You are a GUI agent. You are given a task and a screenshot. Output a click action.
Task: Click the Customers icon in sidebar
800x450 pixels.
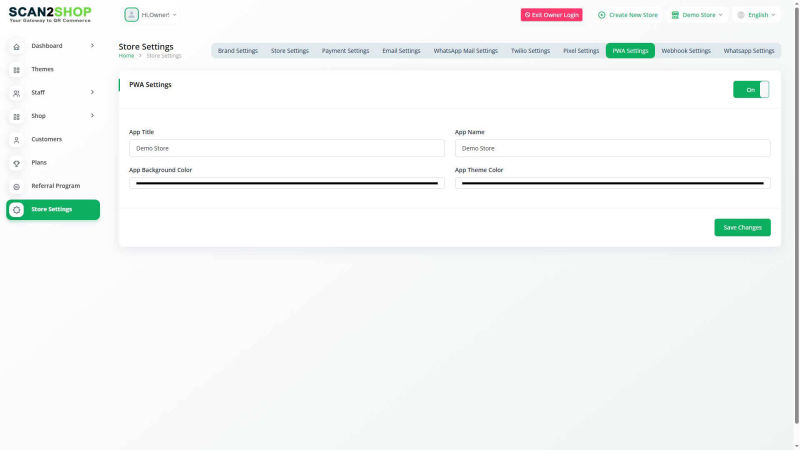(16, 140)
